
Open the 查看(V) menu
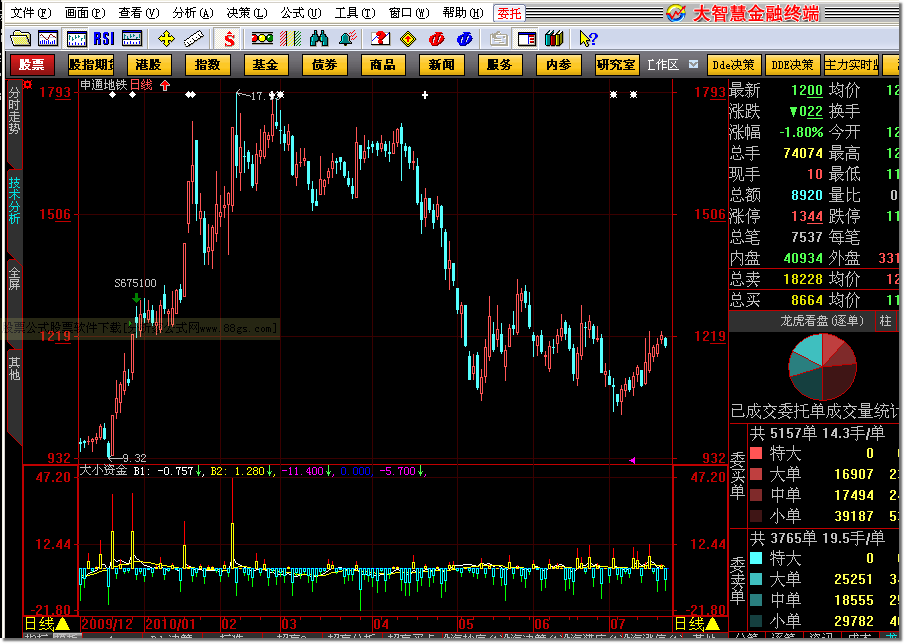(x=139, y=13)
